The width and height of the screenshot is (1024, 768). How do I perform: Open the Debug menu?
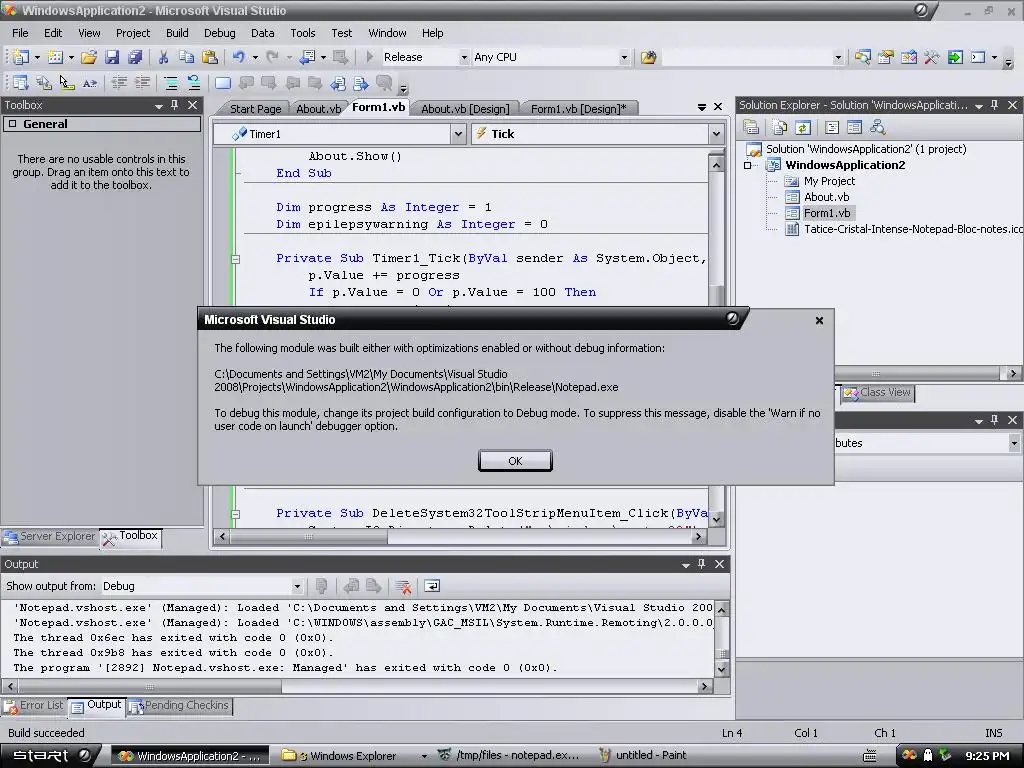[x=219, y=33]
